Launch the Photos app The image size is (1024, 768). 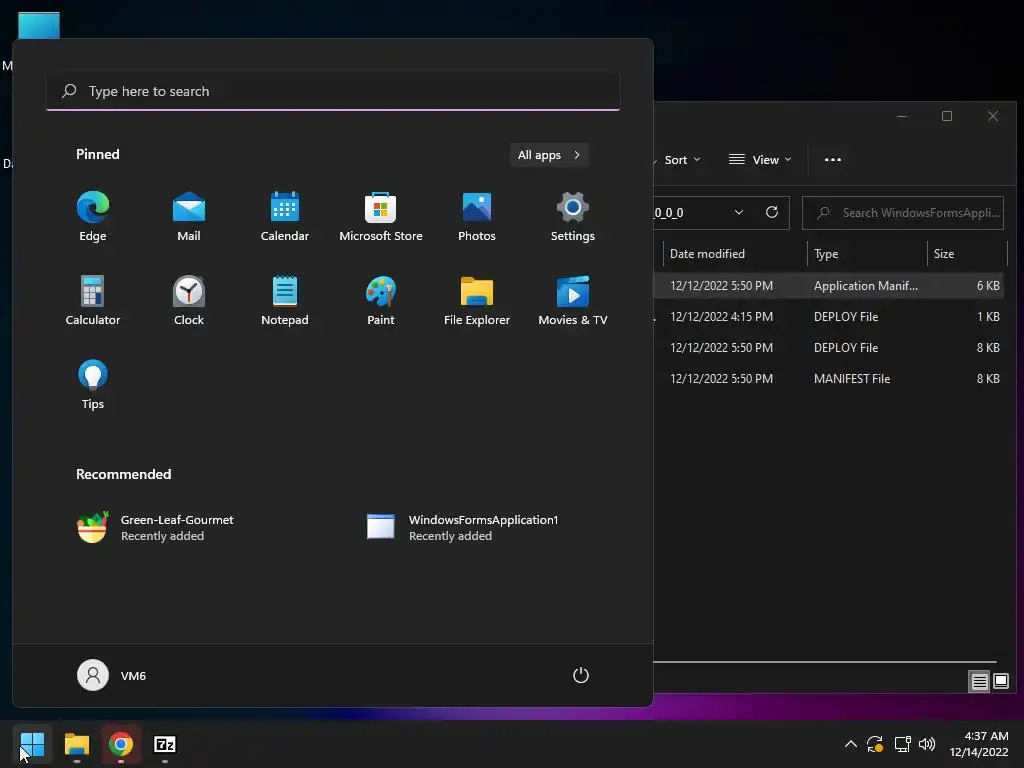click(x=477, y=217)
